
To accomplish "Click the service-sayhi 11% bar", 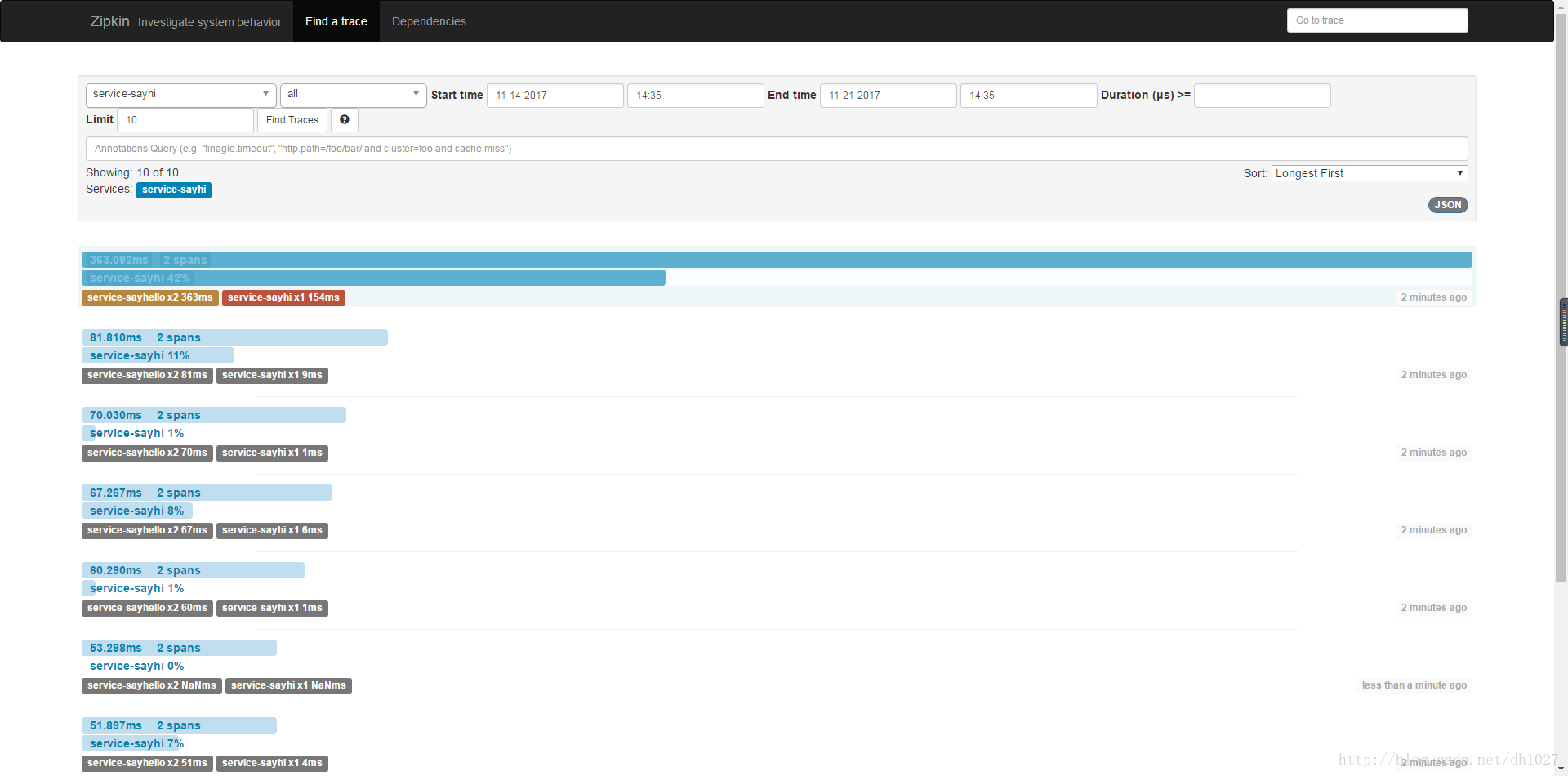I will 158,355.
